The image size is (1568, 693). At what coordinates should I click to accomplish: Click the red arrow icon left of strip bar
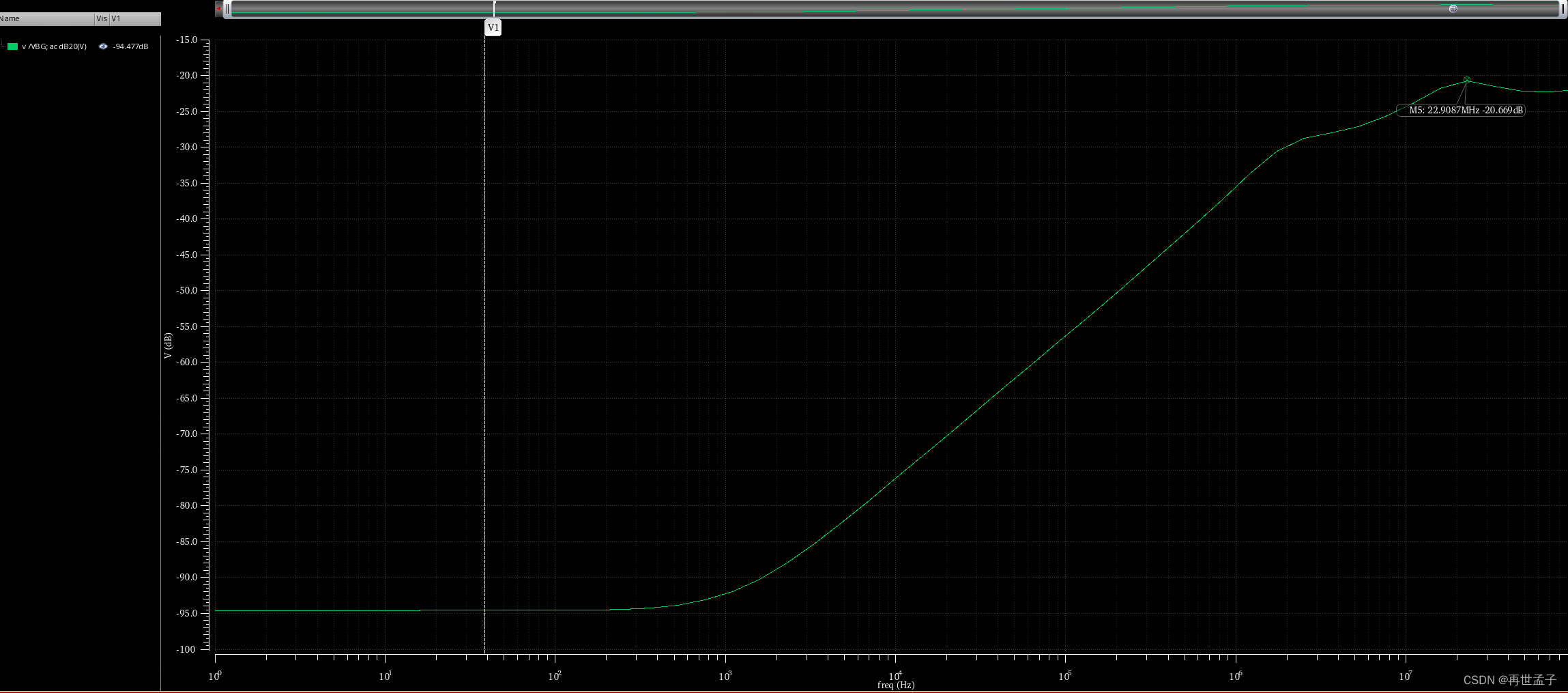tap(218, 9)
